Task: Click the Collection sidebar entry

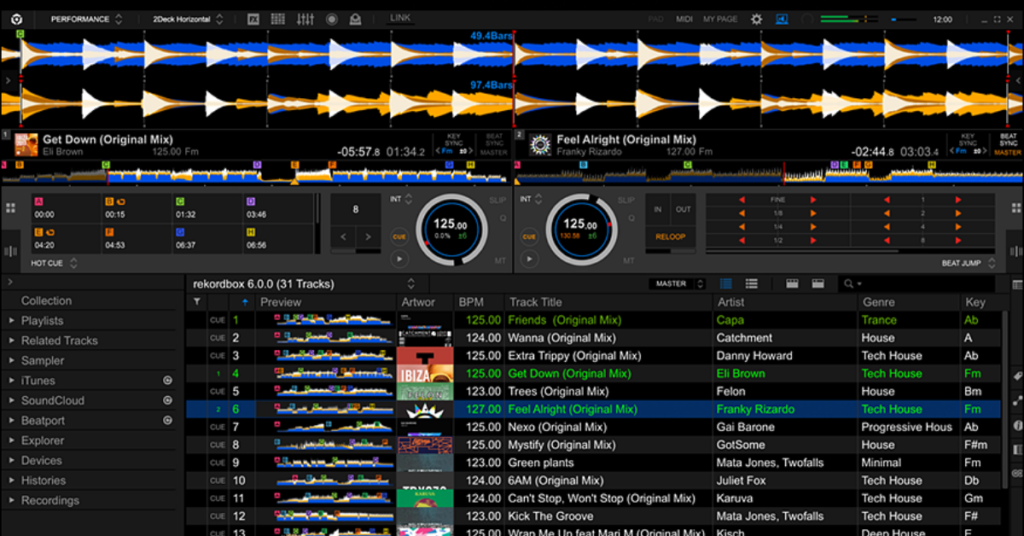Action: coord(46,301)
